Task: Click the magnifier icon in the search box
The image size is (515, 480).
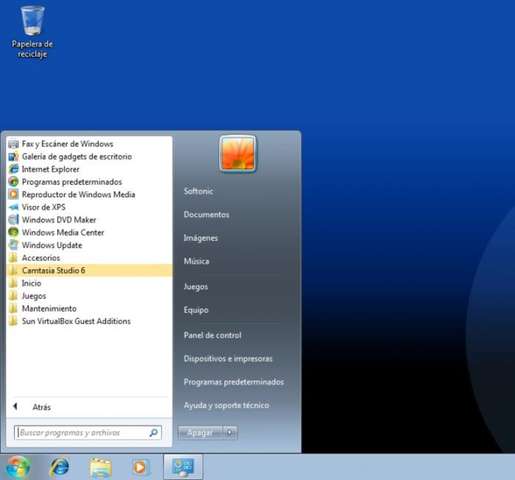Action: (x=154, y=433)
